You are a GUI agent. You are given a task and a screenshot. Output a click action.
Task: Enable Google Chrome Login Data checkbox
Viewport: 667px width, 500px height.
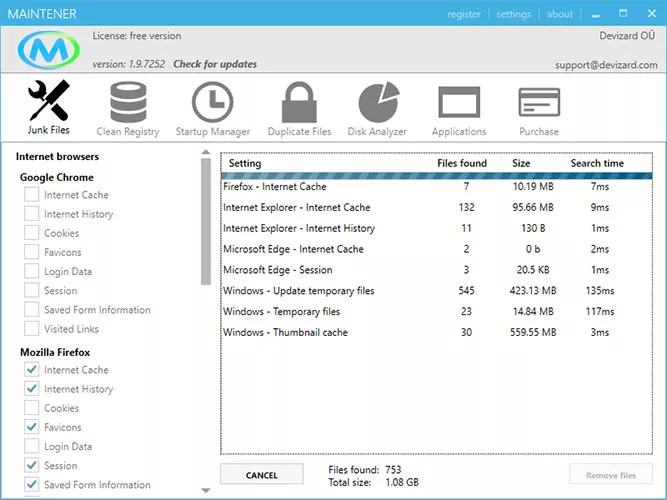click(x=31, y=271)
